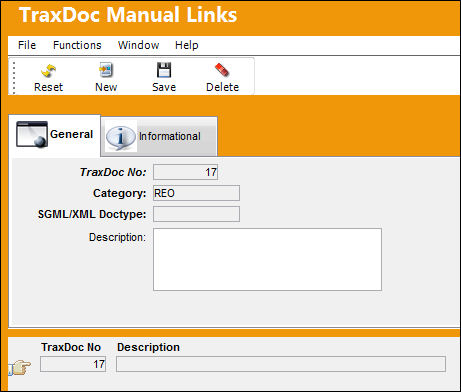Click inside the Description text area
461x392 pixels.
pos(267,259)
